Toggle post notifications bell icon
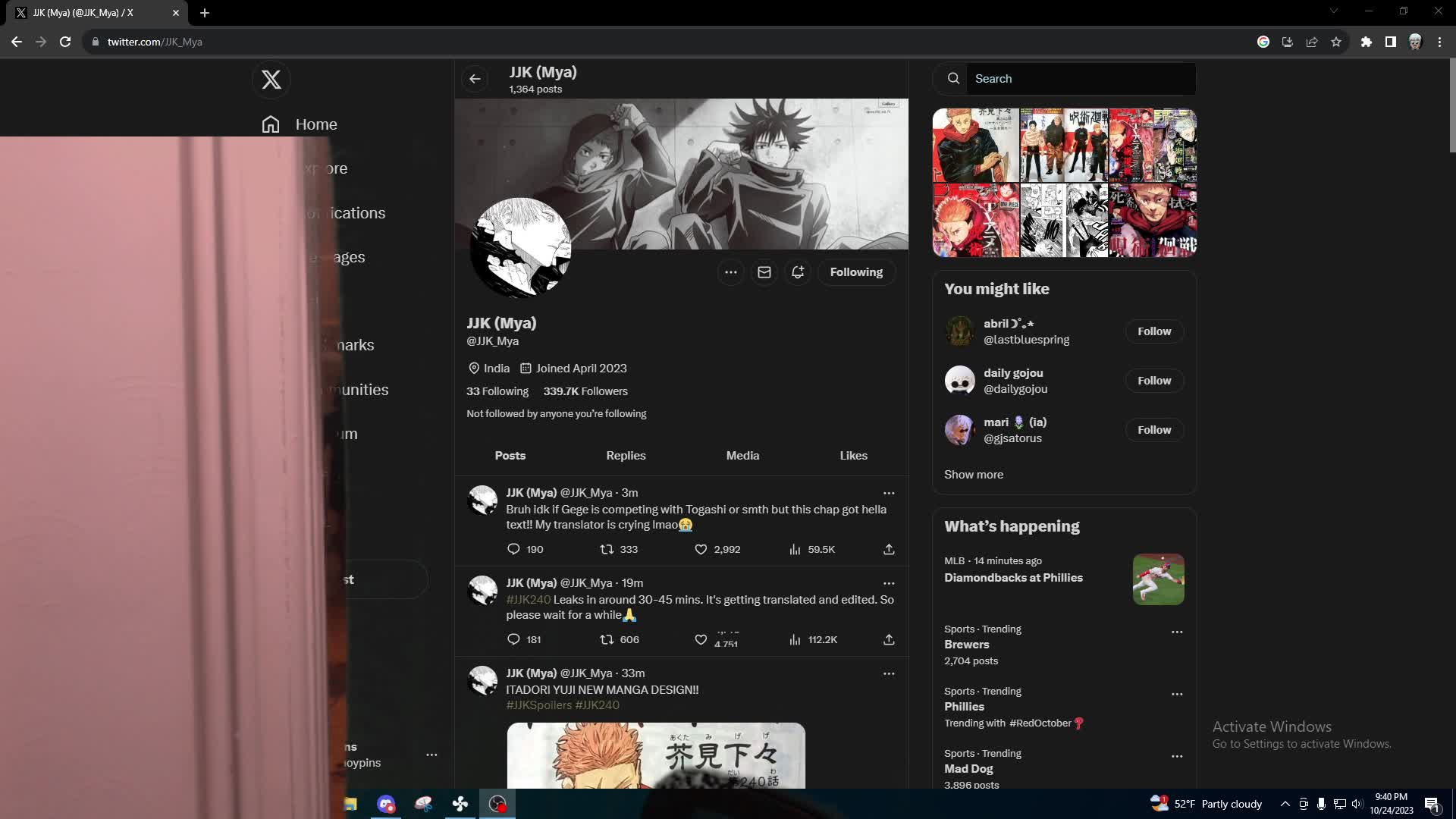1456x819 pixels. pos(797,272)
